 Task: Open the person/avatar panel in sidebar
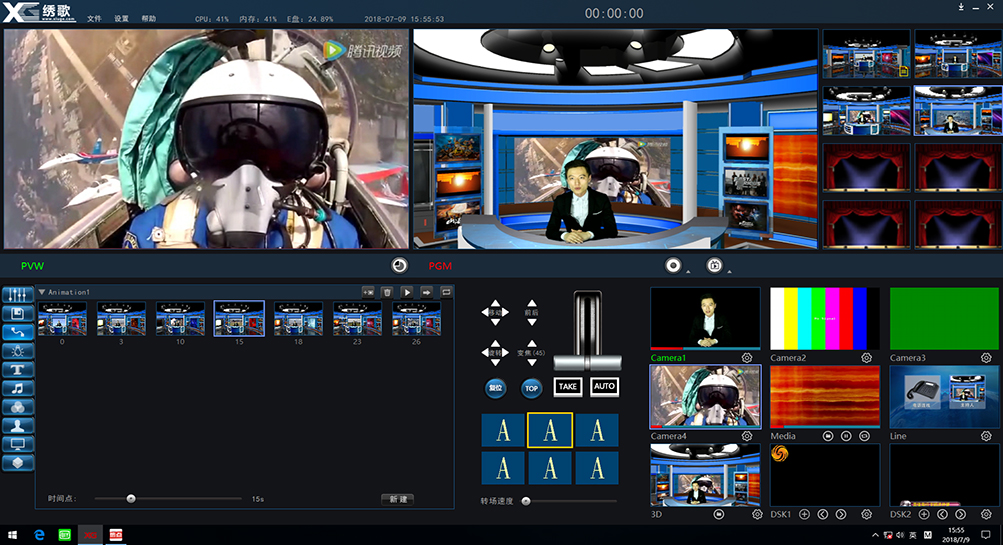point(17,425)
